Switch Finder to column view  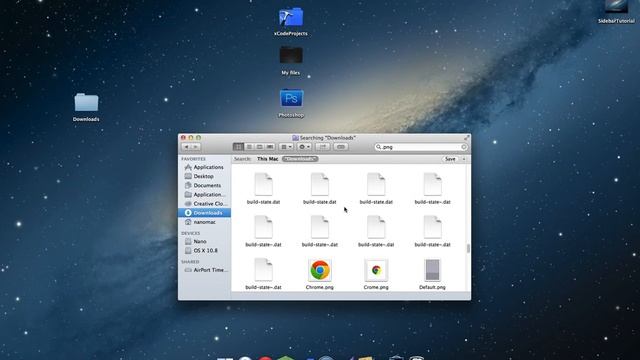(259, 147)
